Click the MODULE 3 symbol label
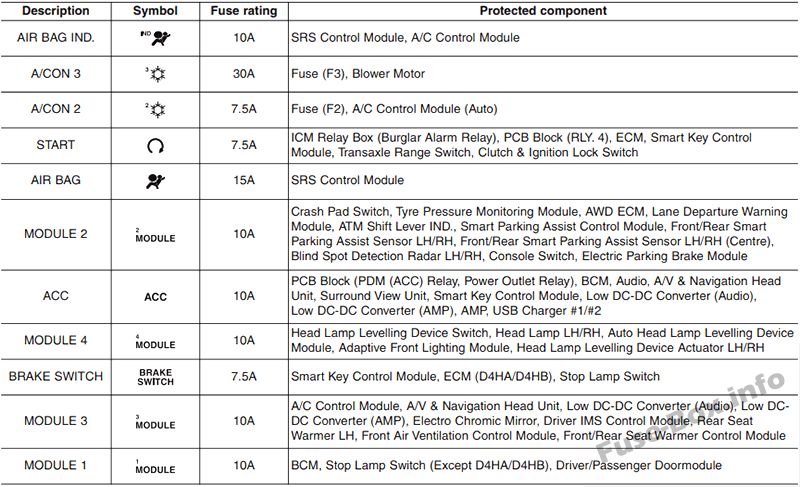This screenshot has height=487, width=800. 155,422
